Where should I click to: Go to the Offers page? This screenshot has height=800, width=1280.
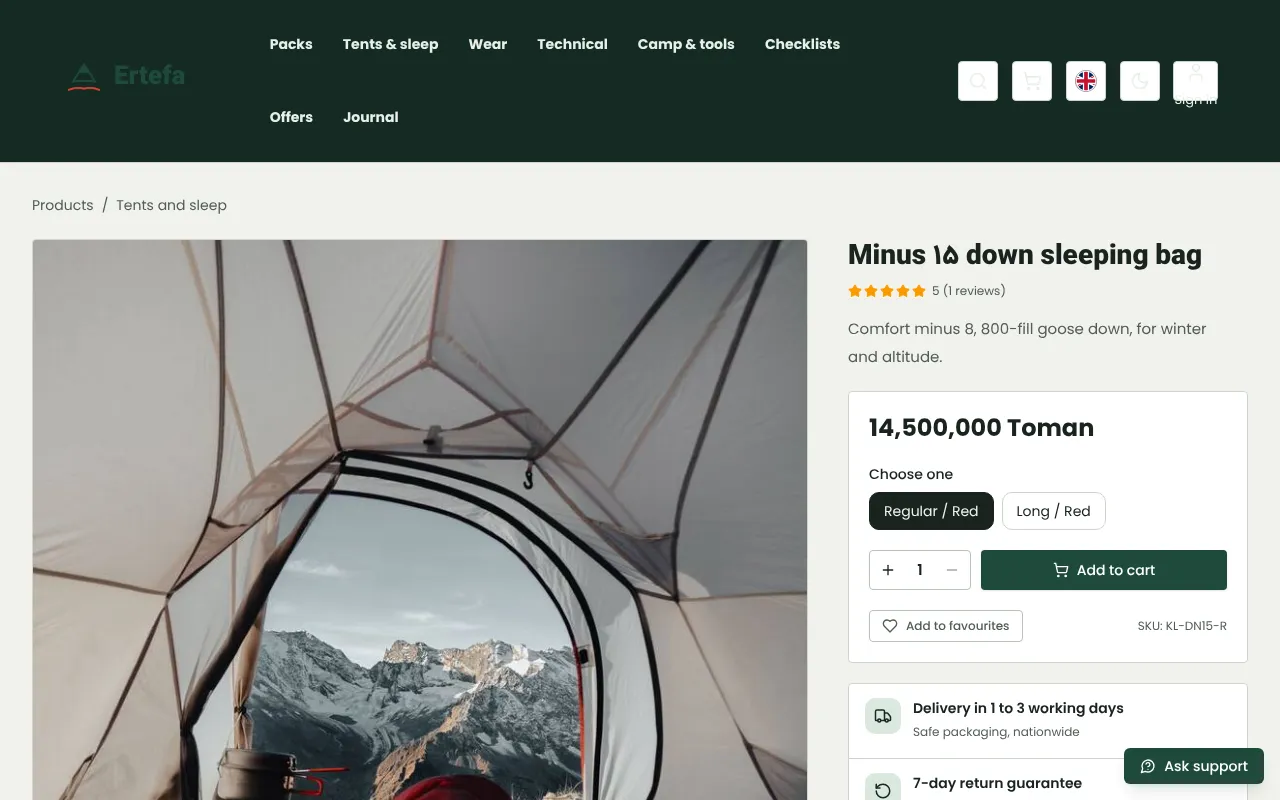pos(291,117)
